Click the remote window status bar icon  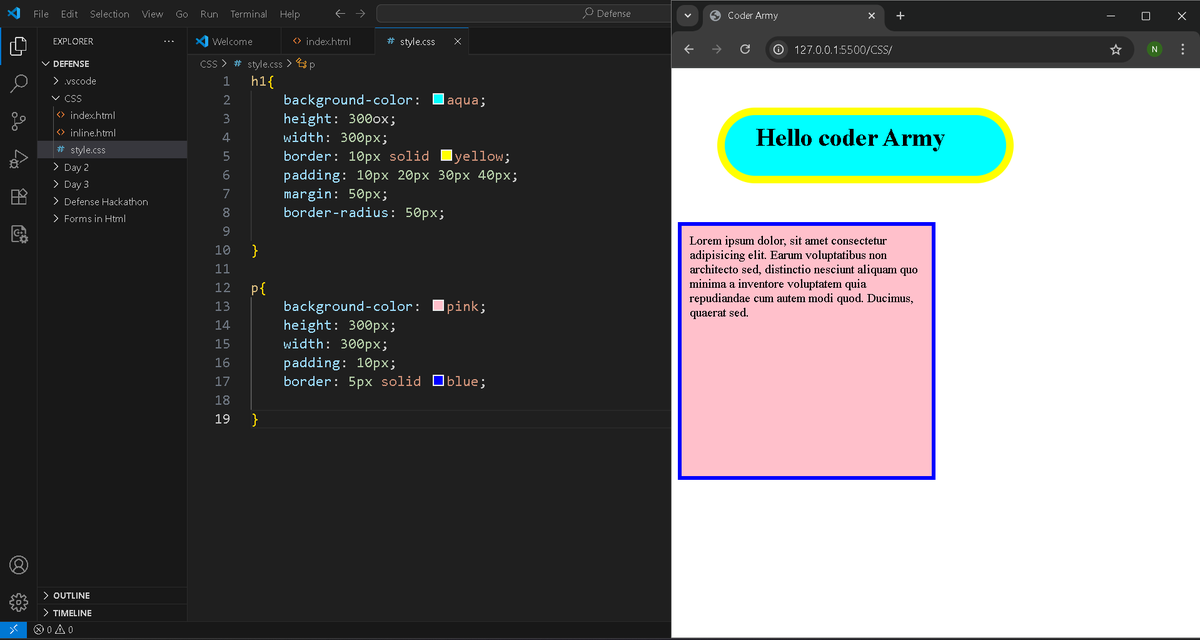[13, 630]
